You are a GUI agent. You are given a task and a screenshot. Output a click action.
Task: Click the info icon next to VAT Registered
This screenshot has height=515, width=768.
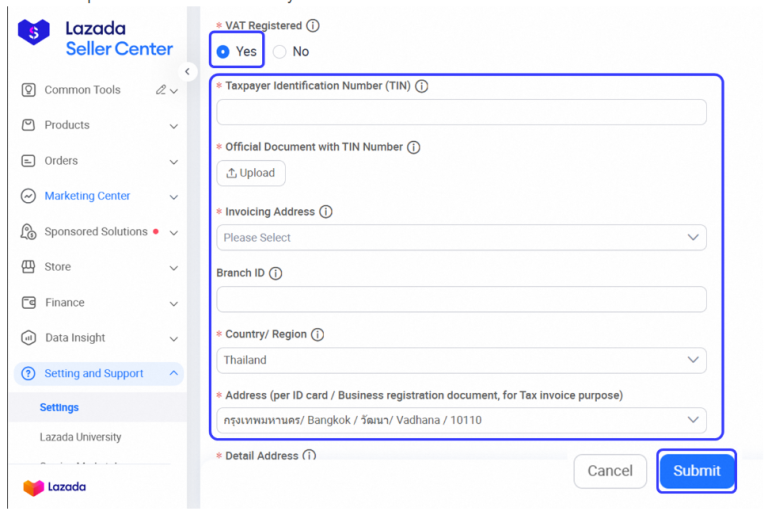click(313, 26)
